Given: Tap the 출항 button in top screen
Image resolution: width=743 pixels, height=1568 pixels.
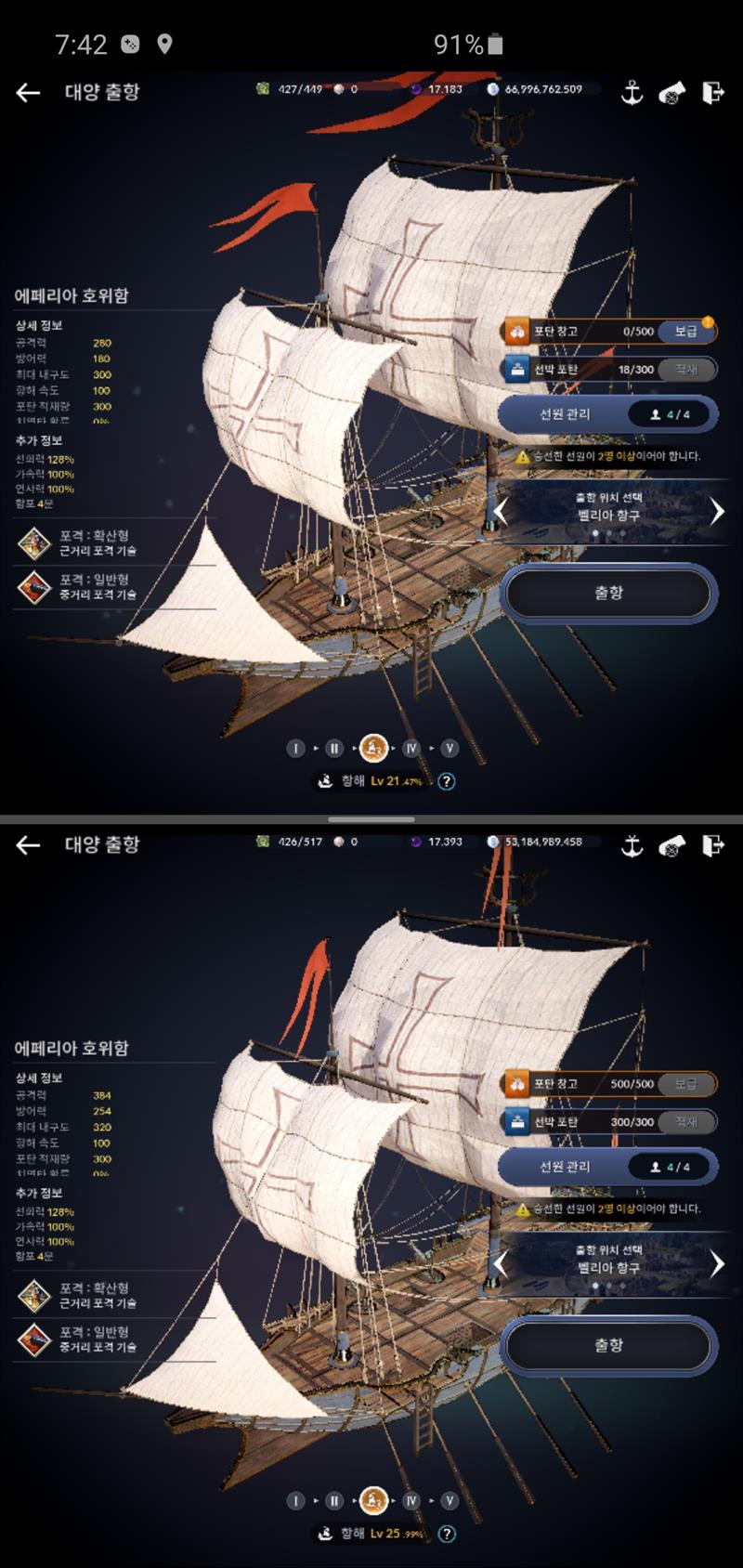Looking at the screenshot, I should click(x=609, y=593).
